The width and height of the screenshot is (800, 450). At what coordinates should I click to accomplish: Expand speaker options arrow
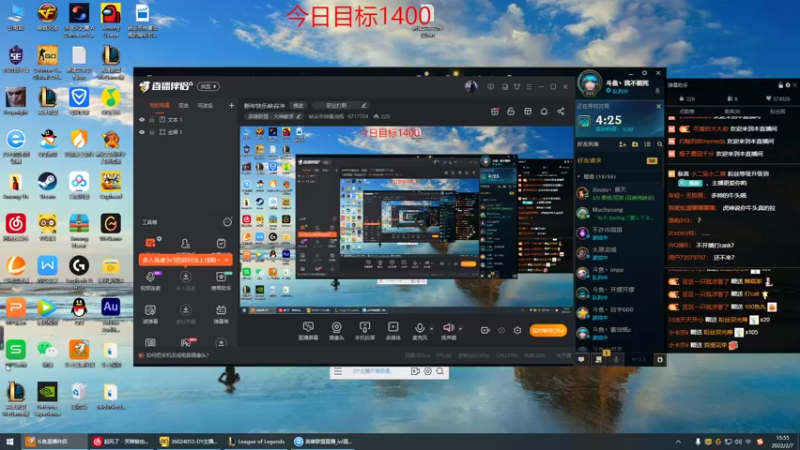(x=460, y=329)
